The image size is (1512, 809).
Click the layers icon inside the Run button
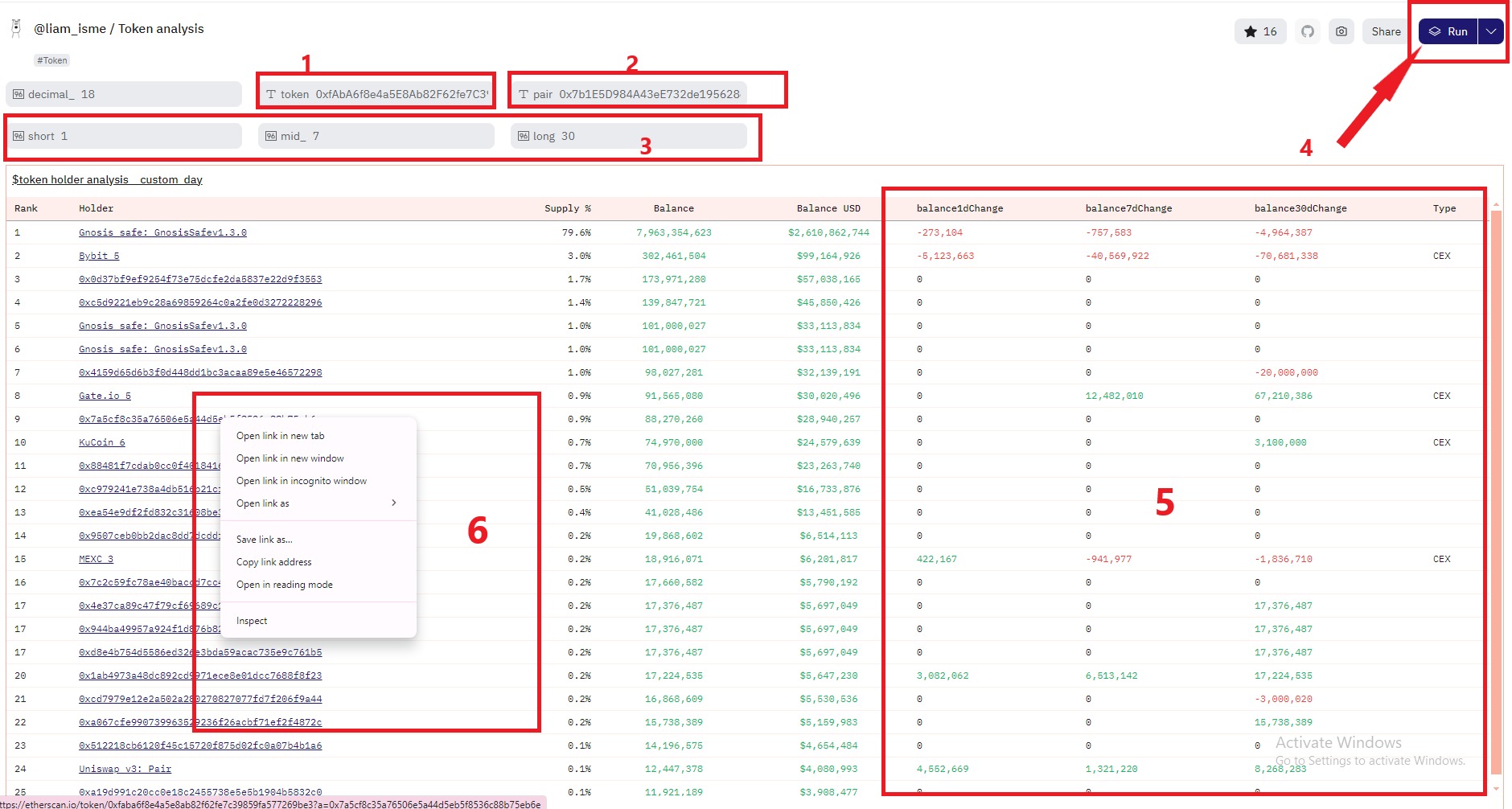[1435, 31]
